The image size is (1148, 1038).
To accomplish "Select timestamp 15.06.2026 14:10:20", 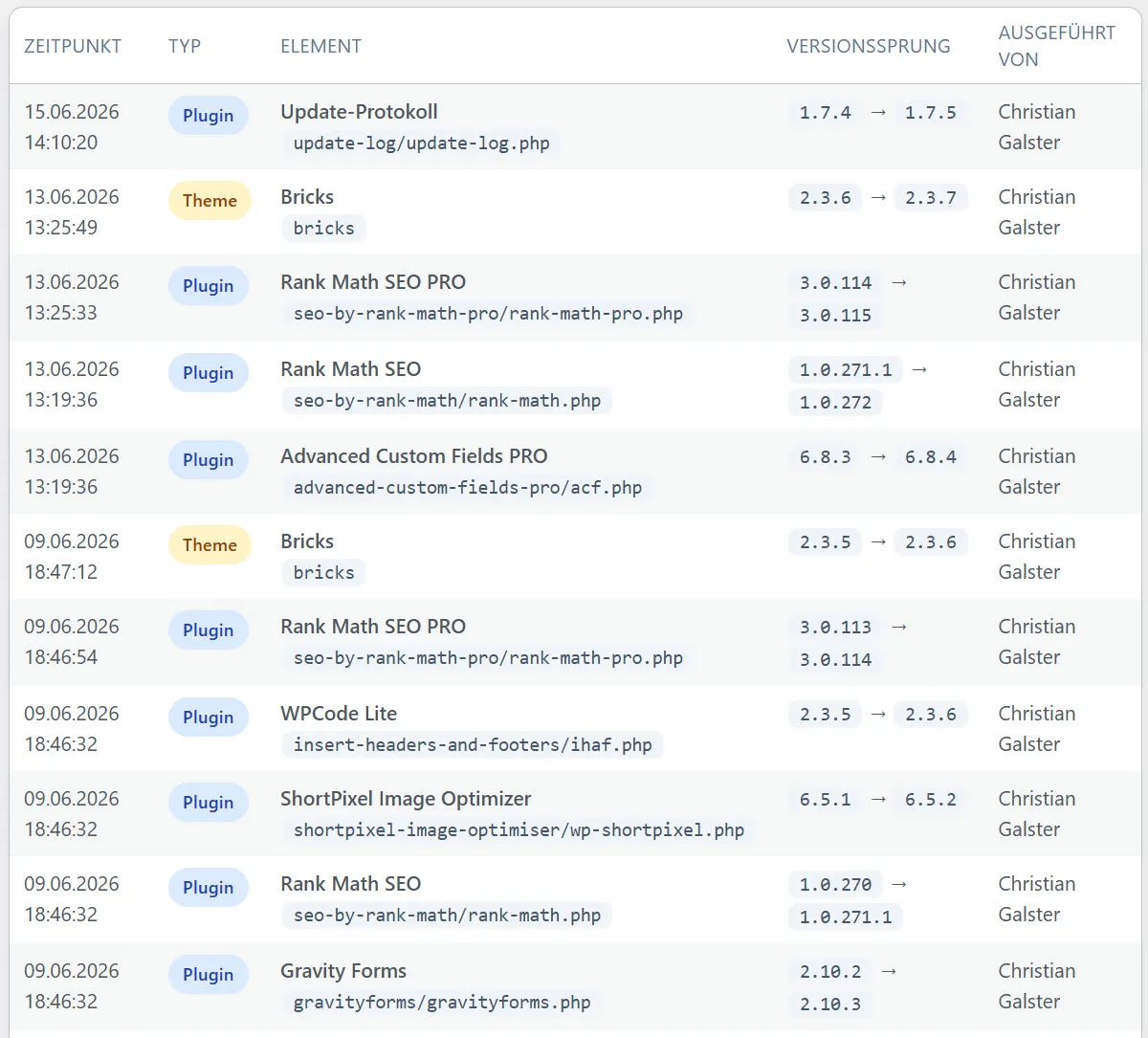I will pyautogui.click(x=72, y=127).
